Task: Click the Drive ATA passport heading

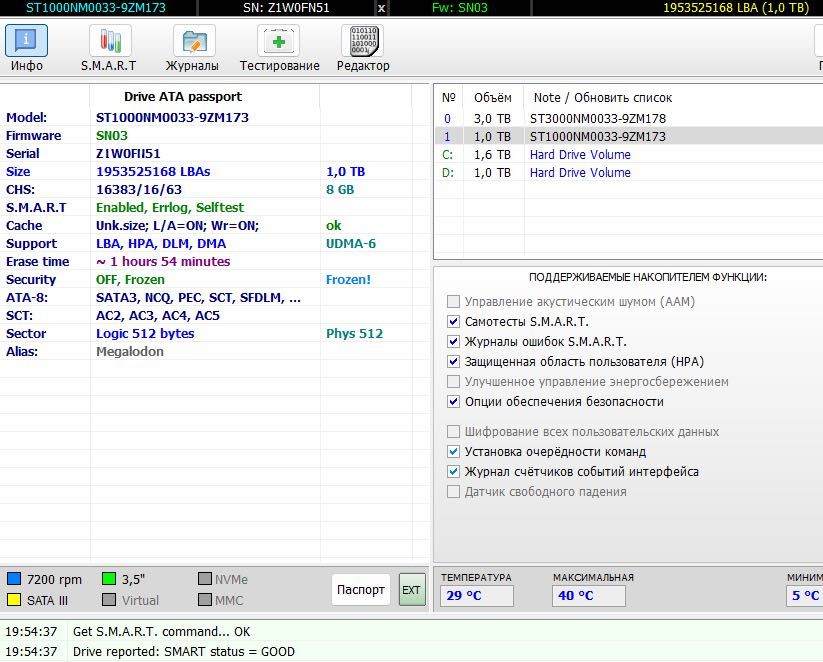Action: tap(183, 97)
